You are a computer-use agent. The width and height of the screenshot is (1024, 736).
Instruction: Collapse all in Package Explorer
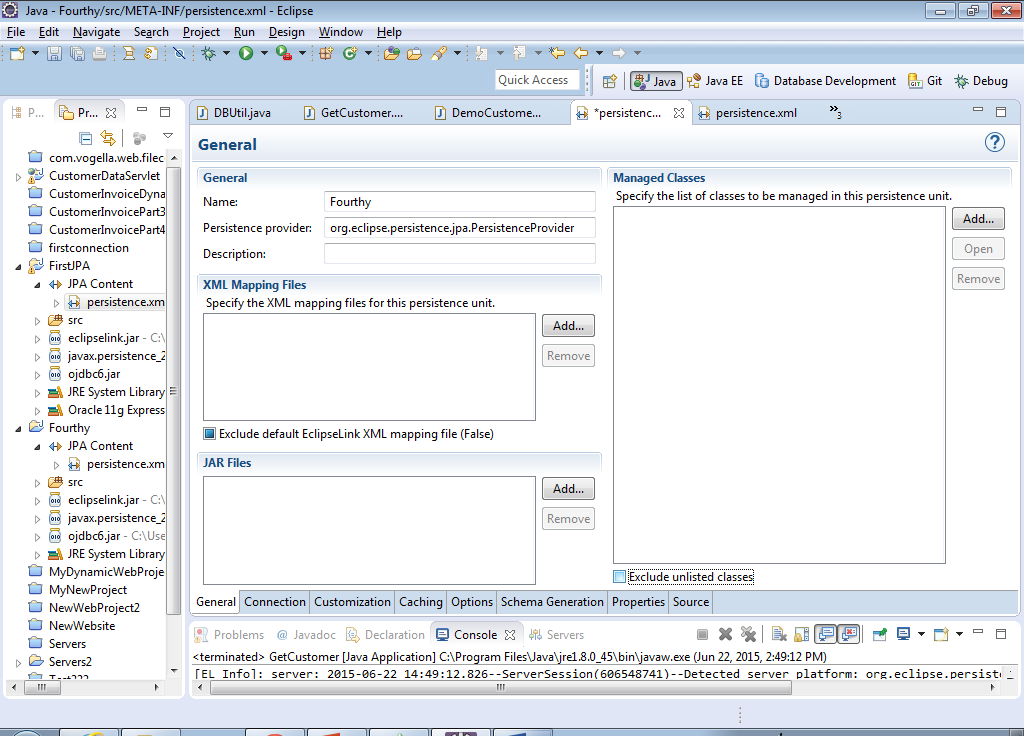point(86,138)
